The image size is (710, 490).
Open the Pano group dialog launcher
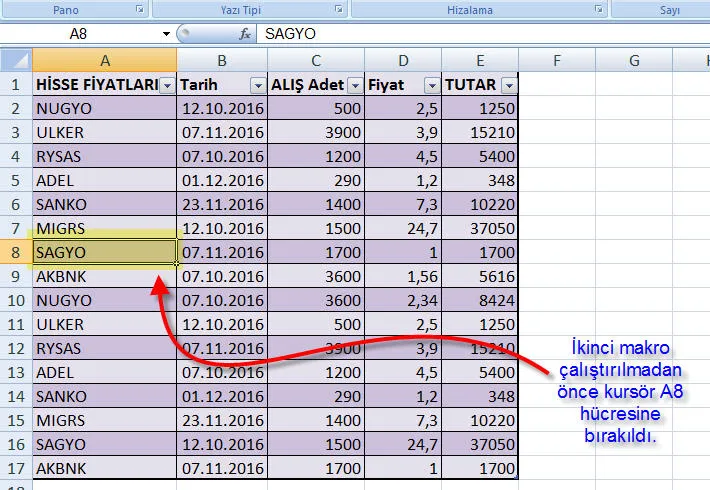(x=138, y=9)
